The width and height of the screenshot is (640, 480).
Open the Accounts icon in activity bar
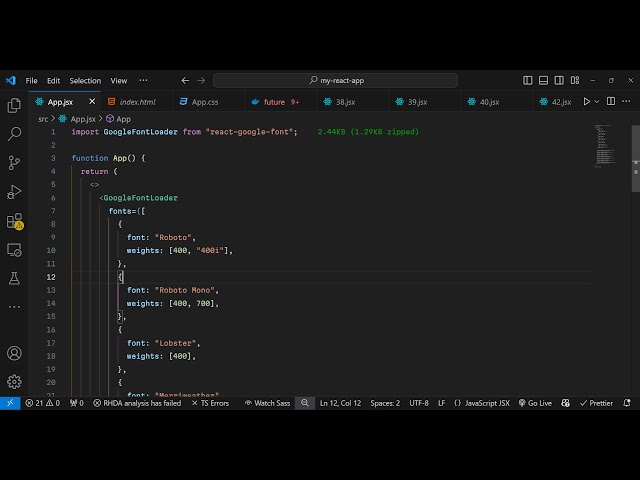(14, 353)
